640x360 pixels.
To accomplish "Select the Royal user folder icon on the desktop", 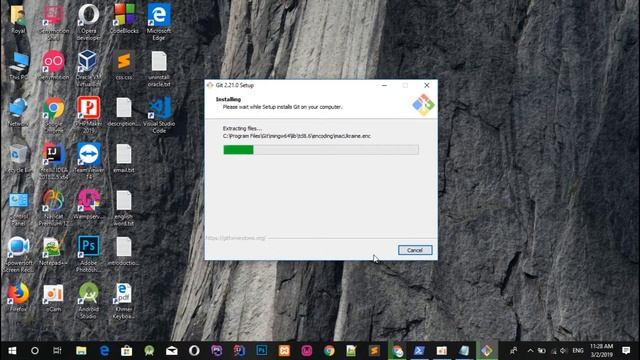I will coord(18,19).
